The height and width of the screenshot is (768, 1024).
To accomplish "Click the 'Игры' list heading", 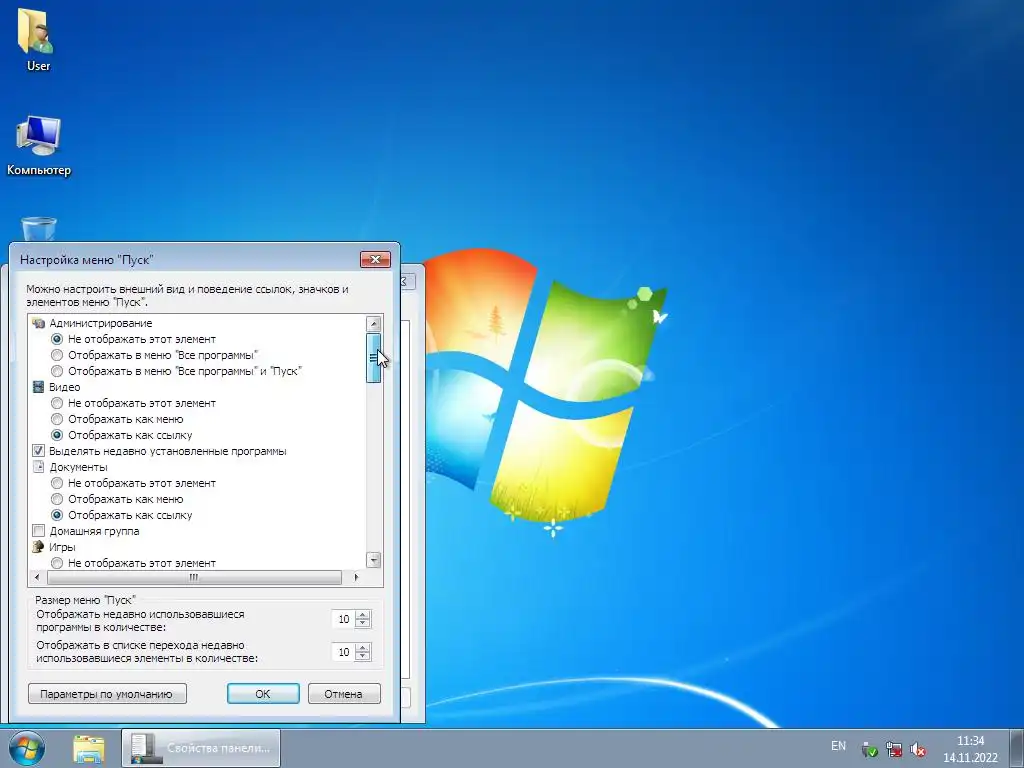I will click(x=62, y=547).
